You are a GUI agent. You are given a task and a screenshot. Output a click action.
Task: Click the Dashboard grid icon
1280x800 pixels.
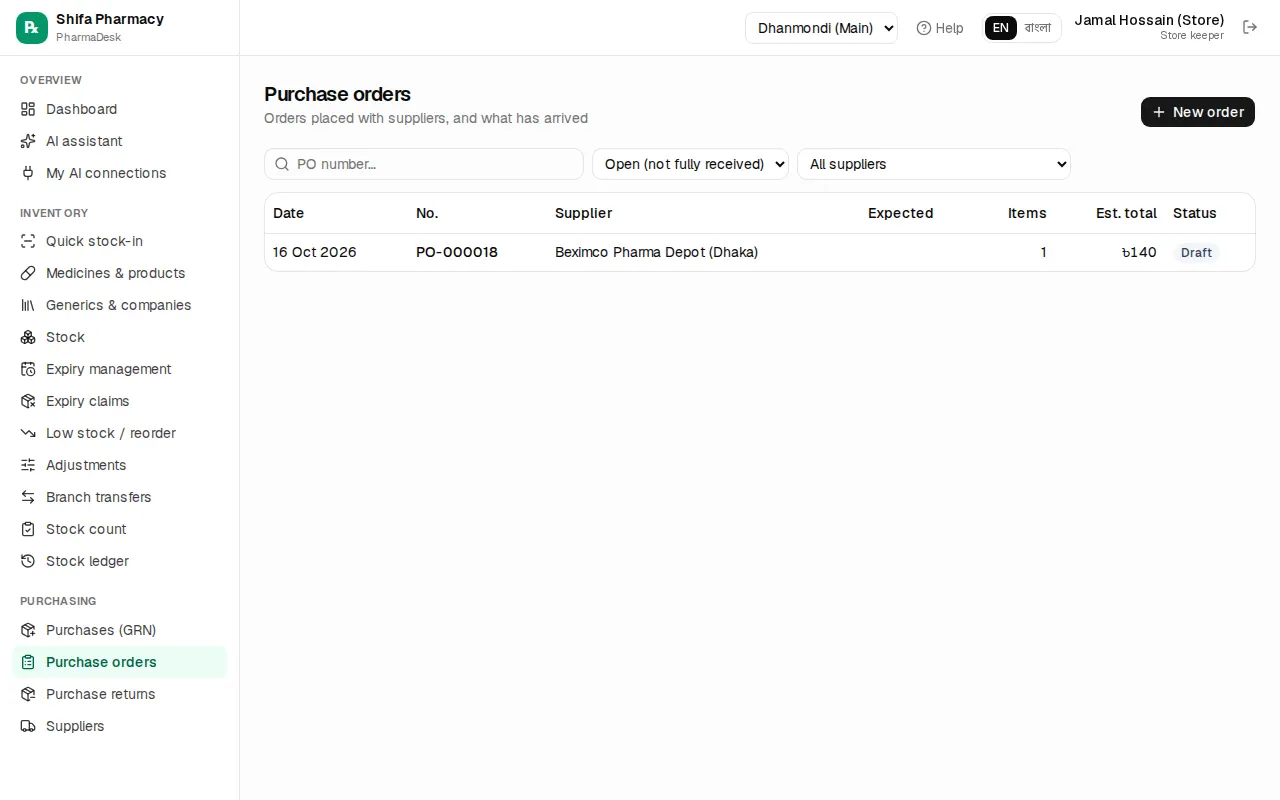28,109
